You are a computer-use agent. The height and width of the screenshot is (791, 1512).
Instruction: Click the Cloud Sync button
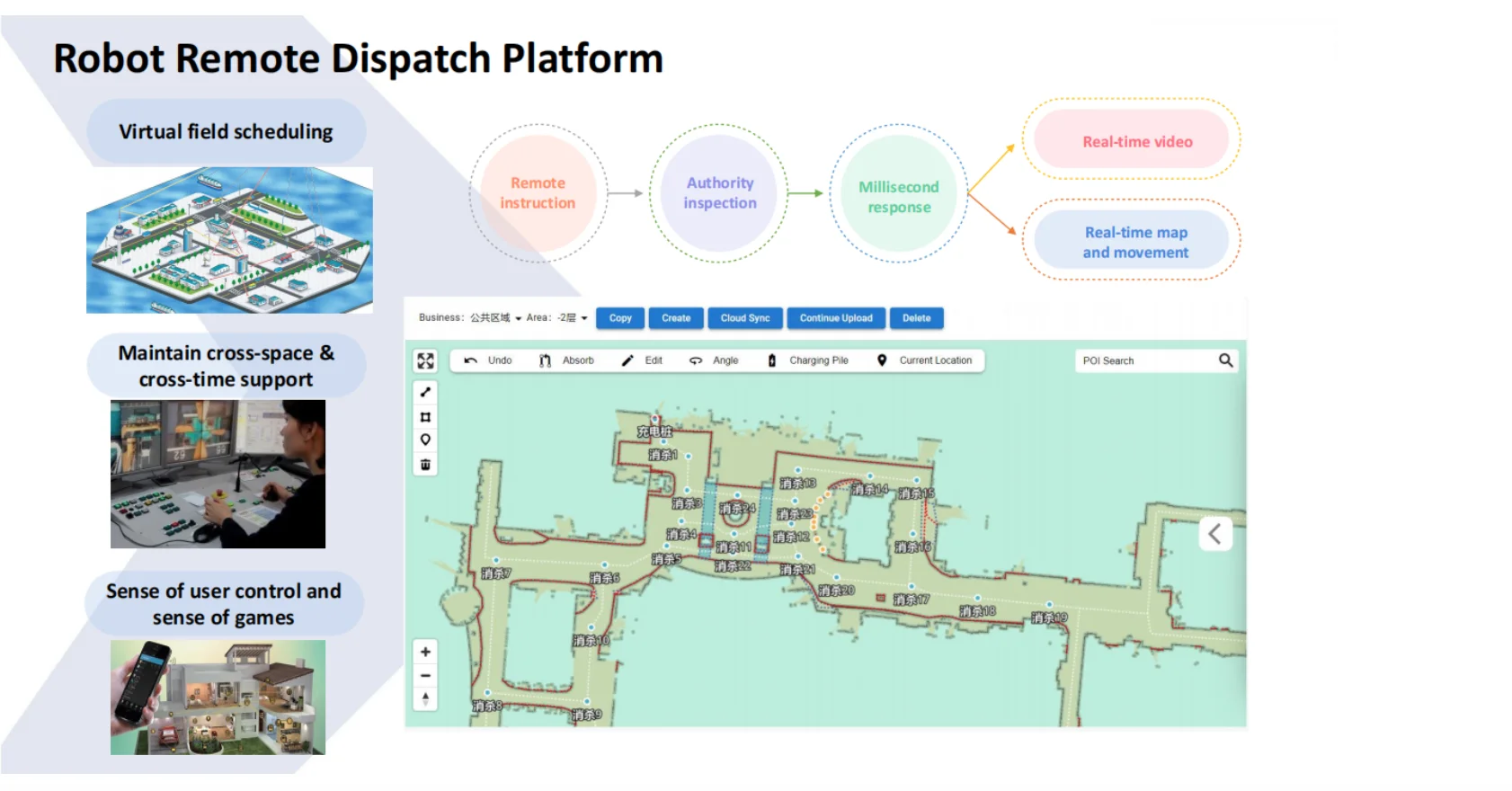[745, 318]
